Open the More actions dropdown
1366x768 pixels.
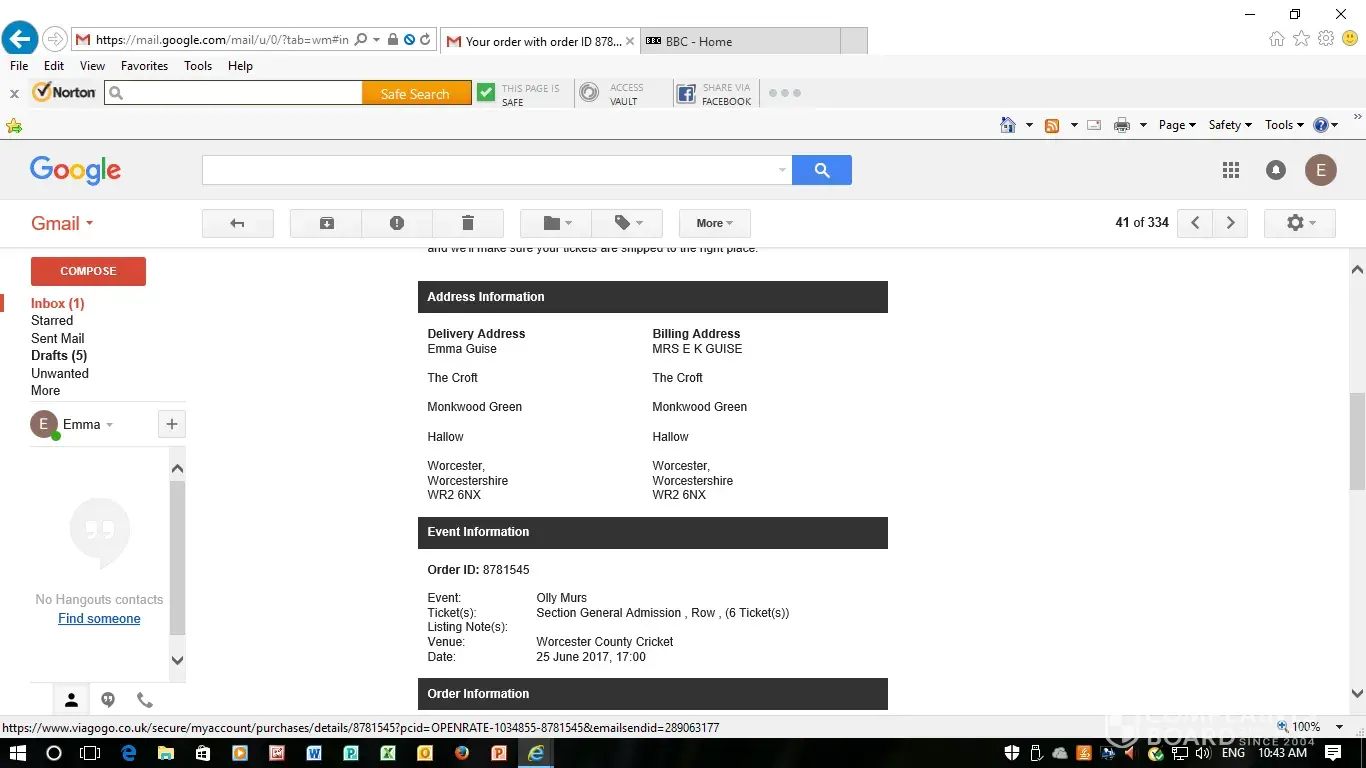pyautogui.click(x=714, y=223)
